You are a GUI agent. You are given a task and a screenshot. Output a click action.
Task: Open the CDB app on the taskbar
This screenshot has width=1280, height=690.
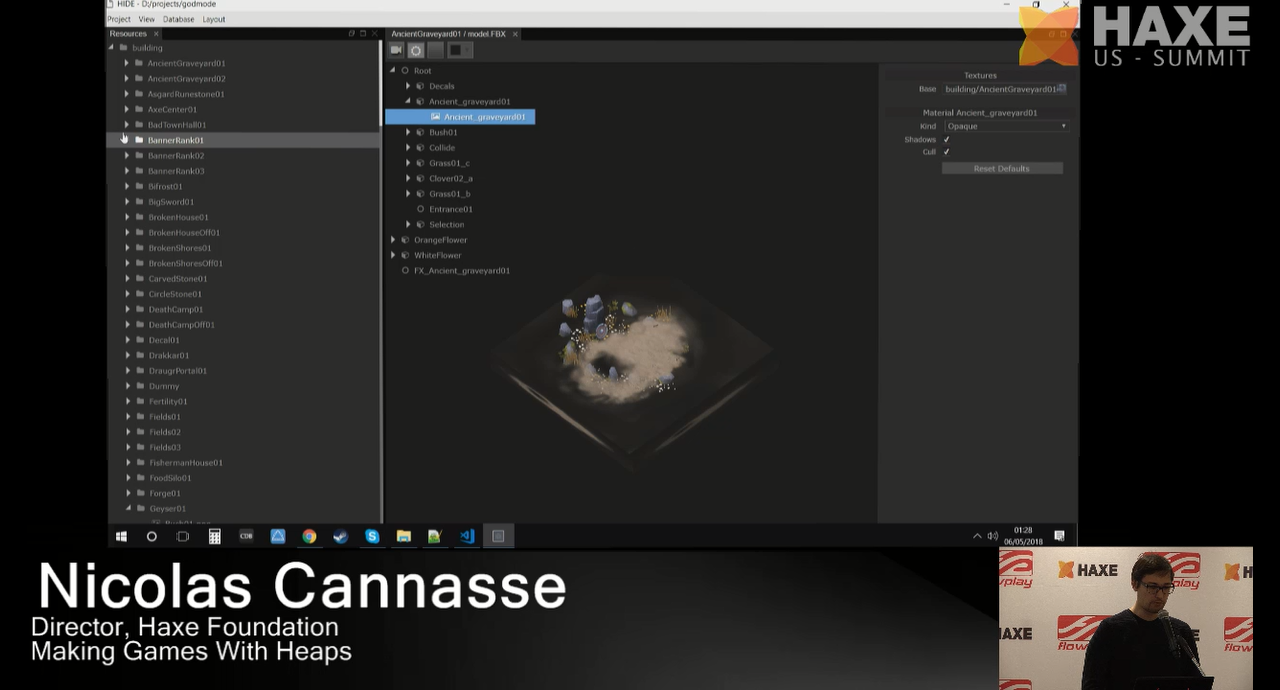[246, 536]
